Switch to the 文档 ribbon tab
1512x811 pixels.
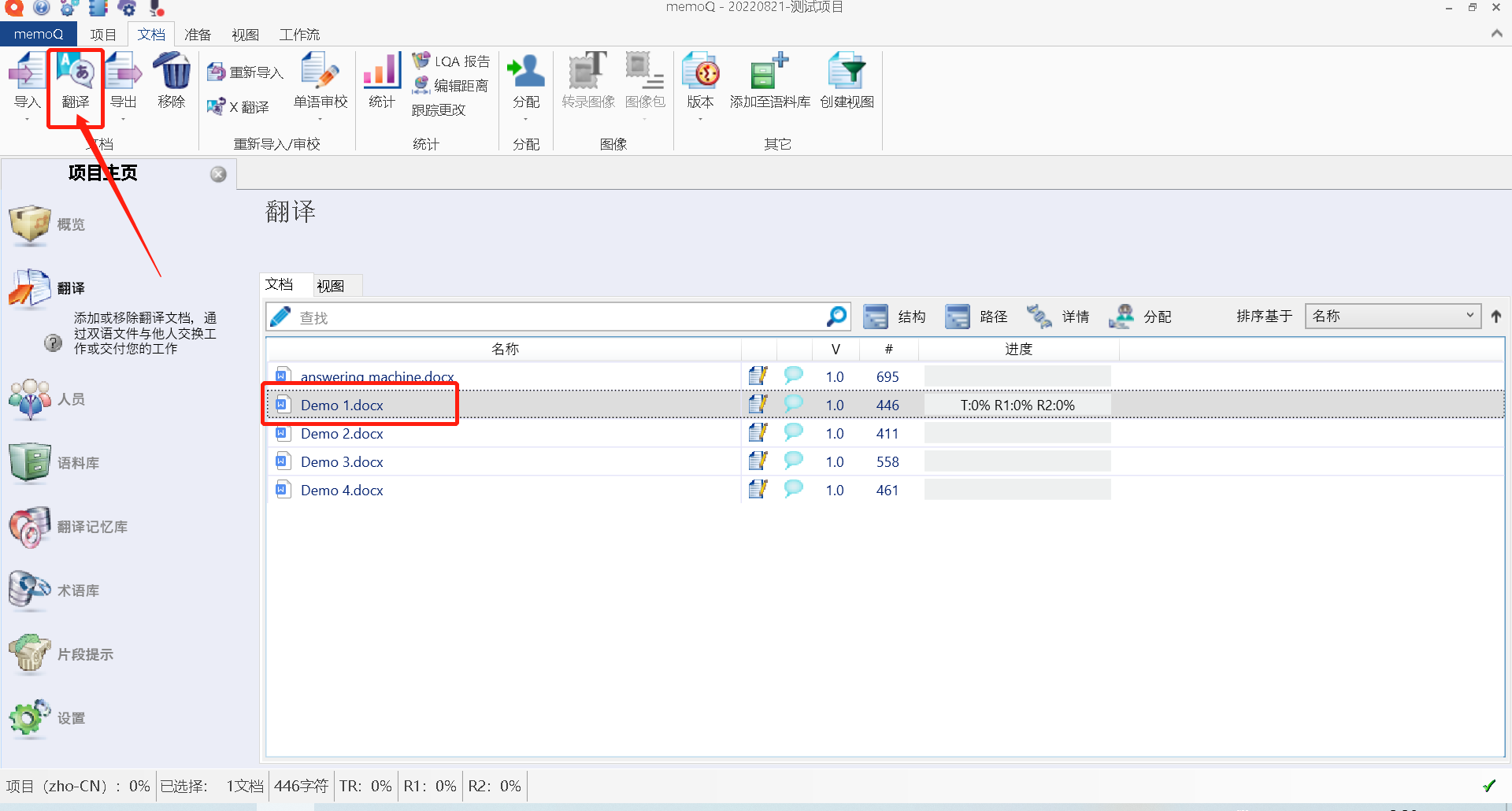coord(151,35)
